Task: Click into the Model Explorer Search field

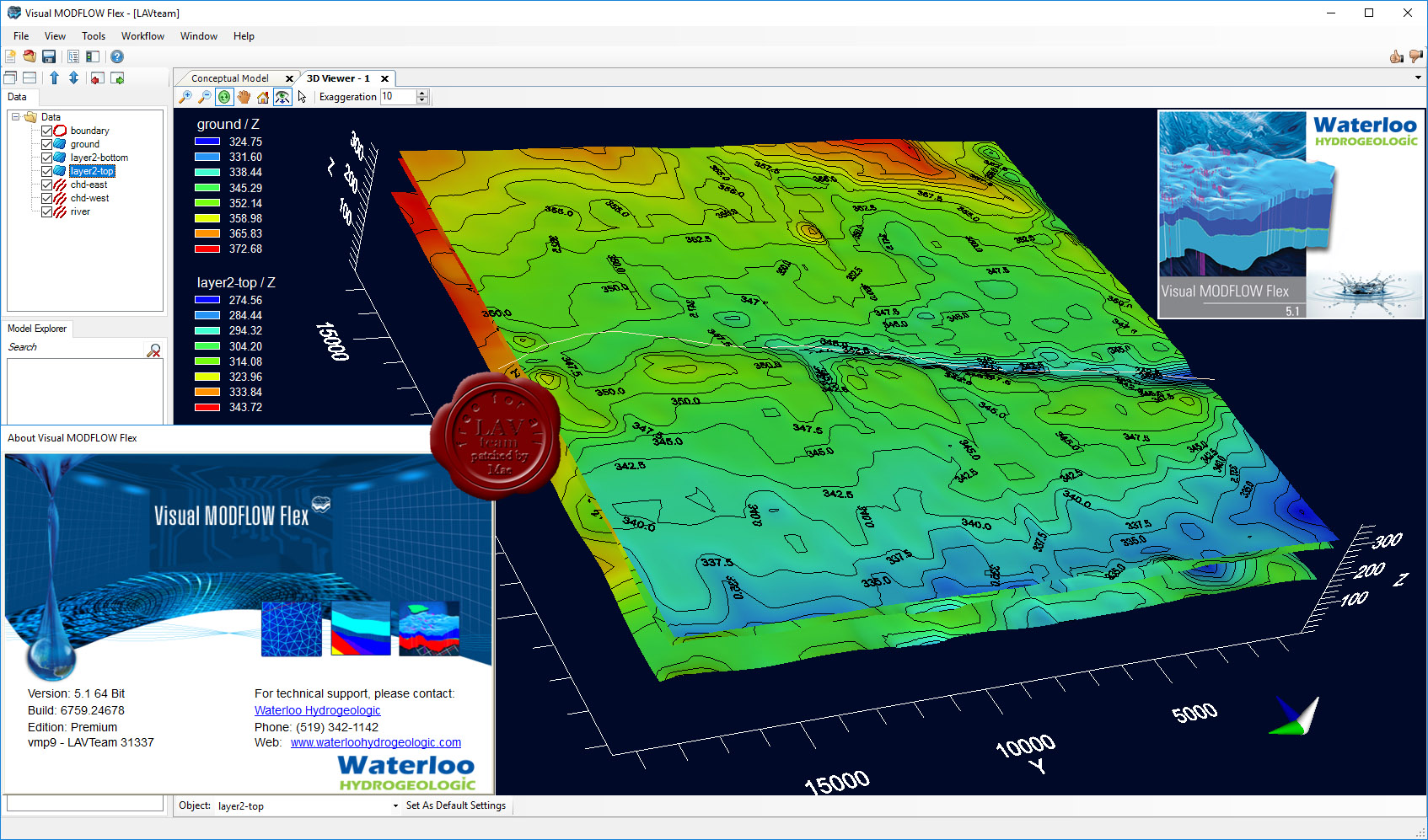Action: [76, 347]
